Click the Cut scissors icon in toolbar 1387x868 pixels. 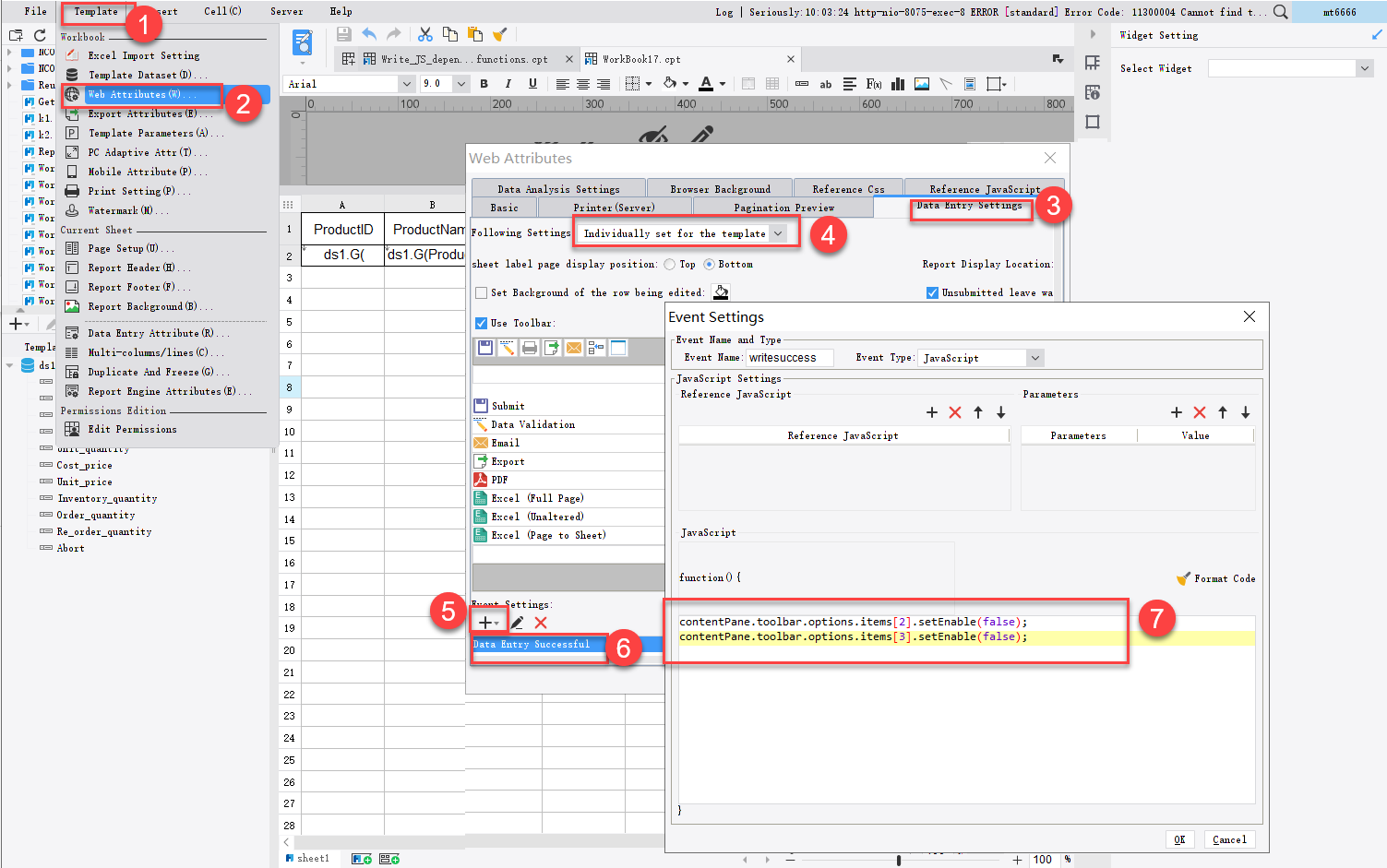tap(424, 35)
